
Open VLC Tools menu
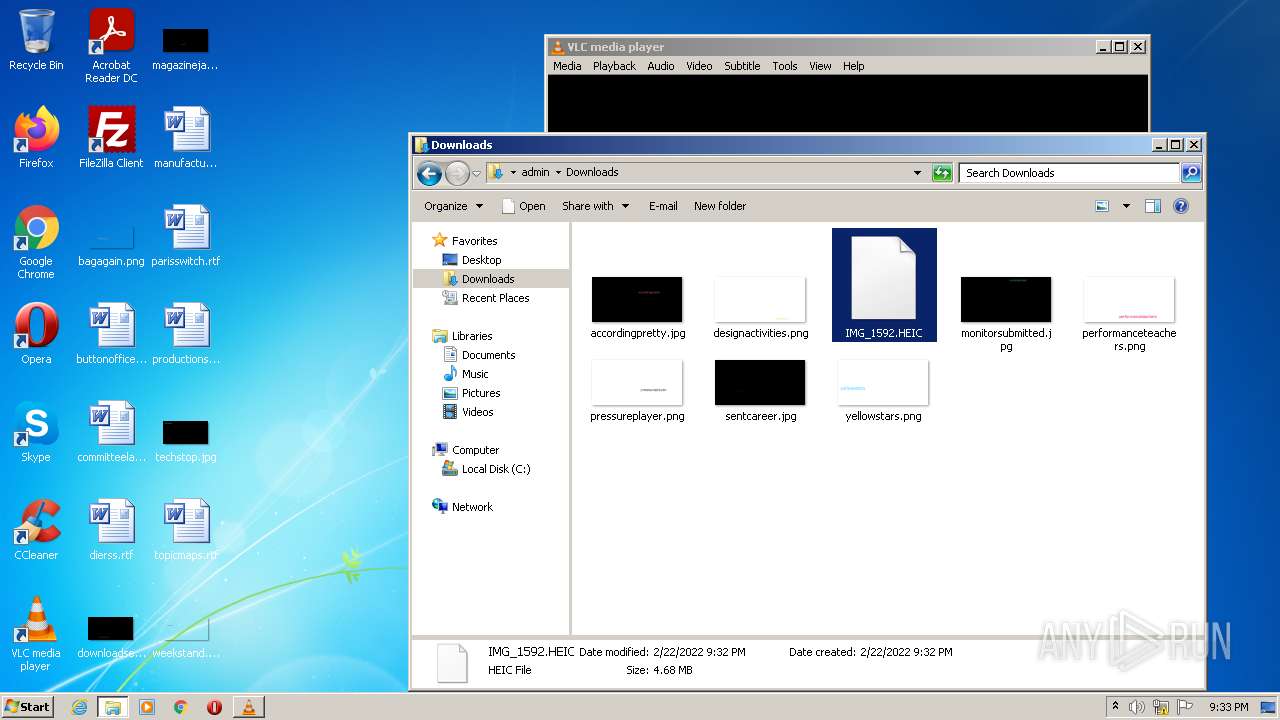tap(785, 66)
